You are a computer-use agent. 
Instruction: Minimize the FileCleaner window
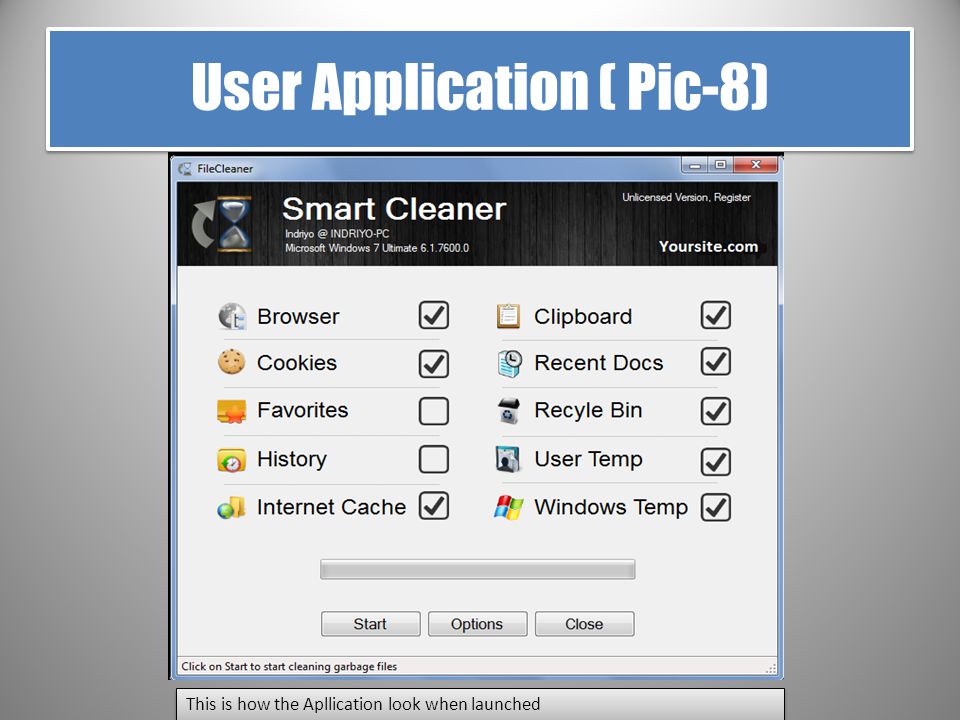[695, 165]
